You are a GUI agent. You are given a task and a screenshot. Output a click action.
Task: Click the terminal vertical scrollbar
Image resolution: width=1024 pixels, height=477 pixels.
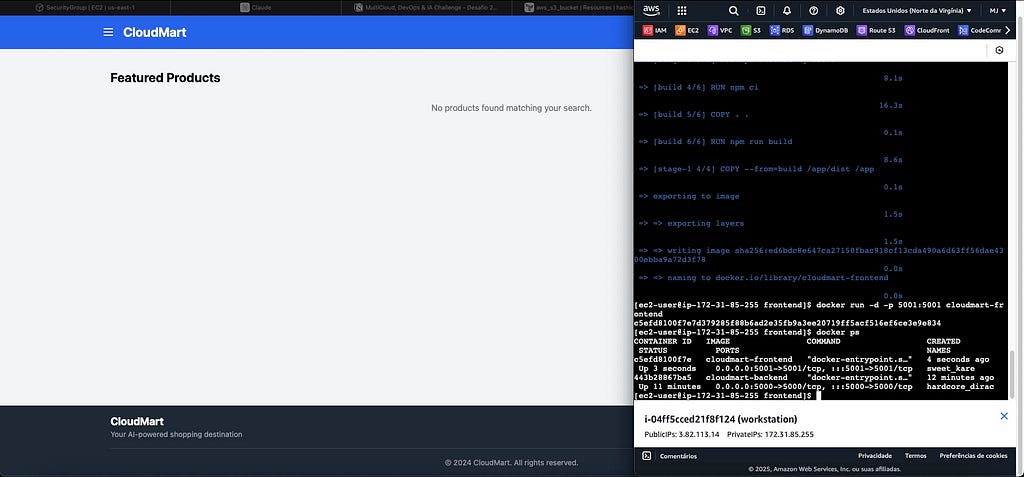[x=1014, y=372]
